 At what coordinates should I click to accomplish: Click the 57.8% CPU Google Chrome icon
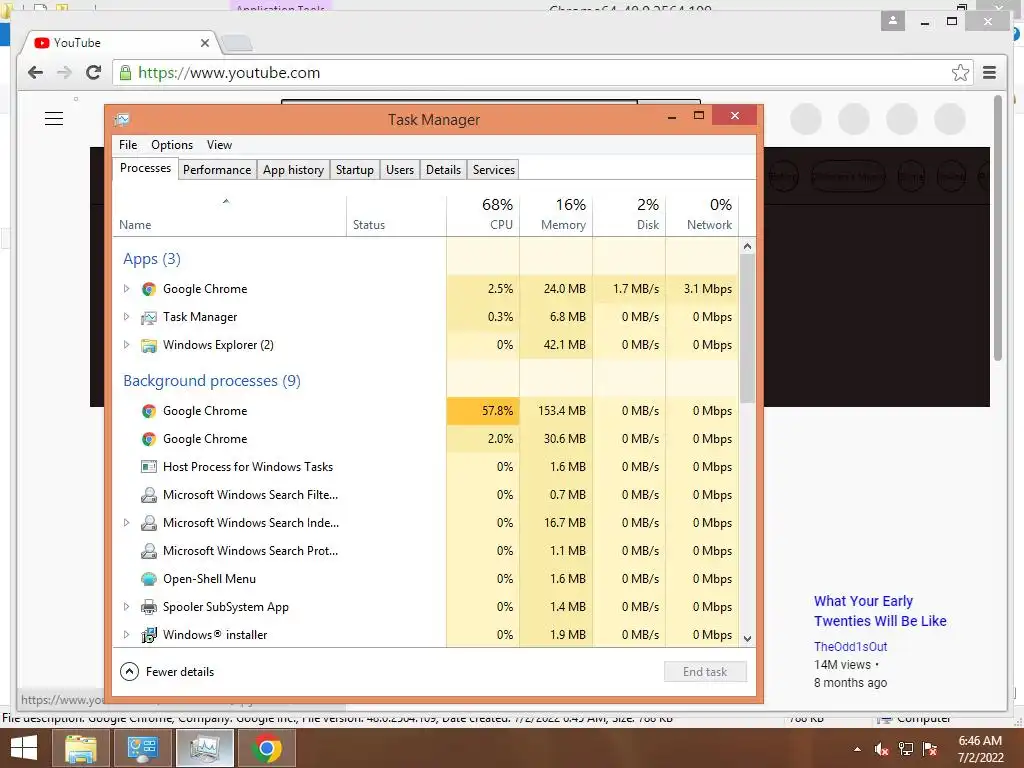coord(149,411)
